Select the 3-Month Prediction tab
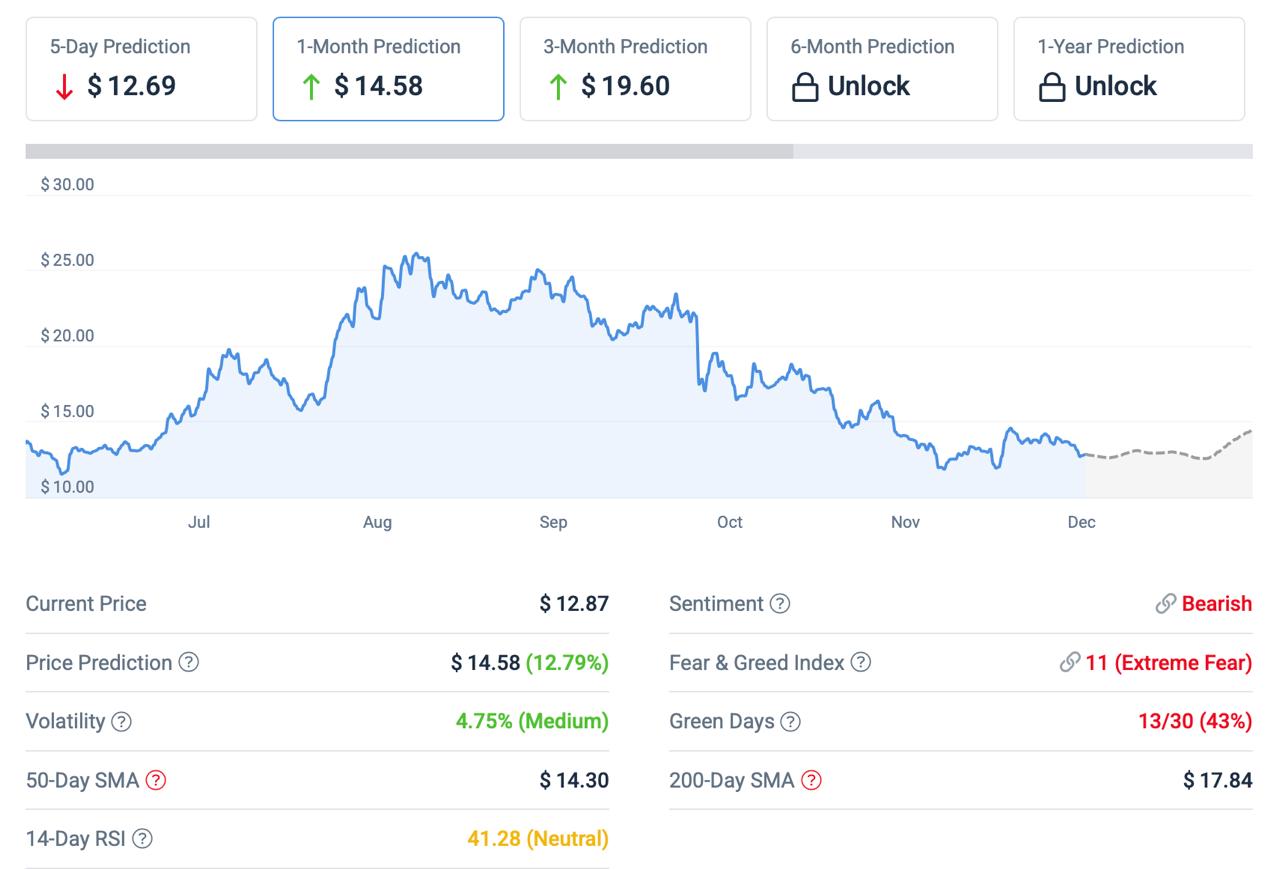The height and width of the screenshot is (870, 1280). tap(634, 67)
